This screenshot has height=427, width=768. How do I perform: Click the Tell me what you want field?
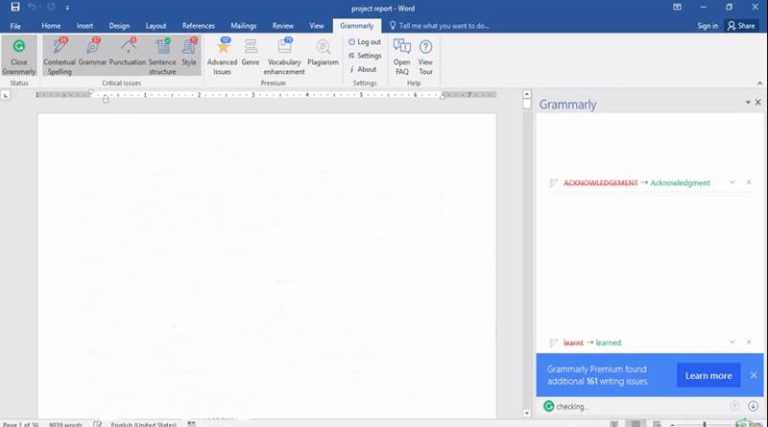(x=439, y=26)
